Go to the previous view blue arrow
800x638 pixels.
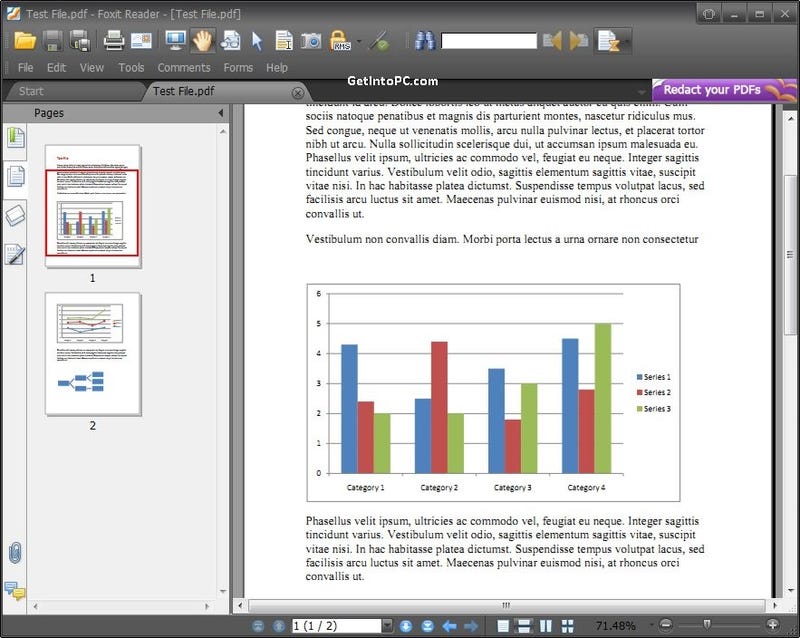pyautogui.click(x=449, y=626)
